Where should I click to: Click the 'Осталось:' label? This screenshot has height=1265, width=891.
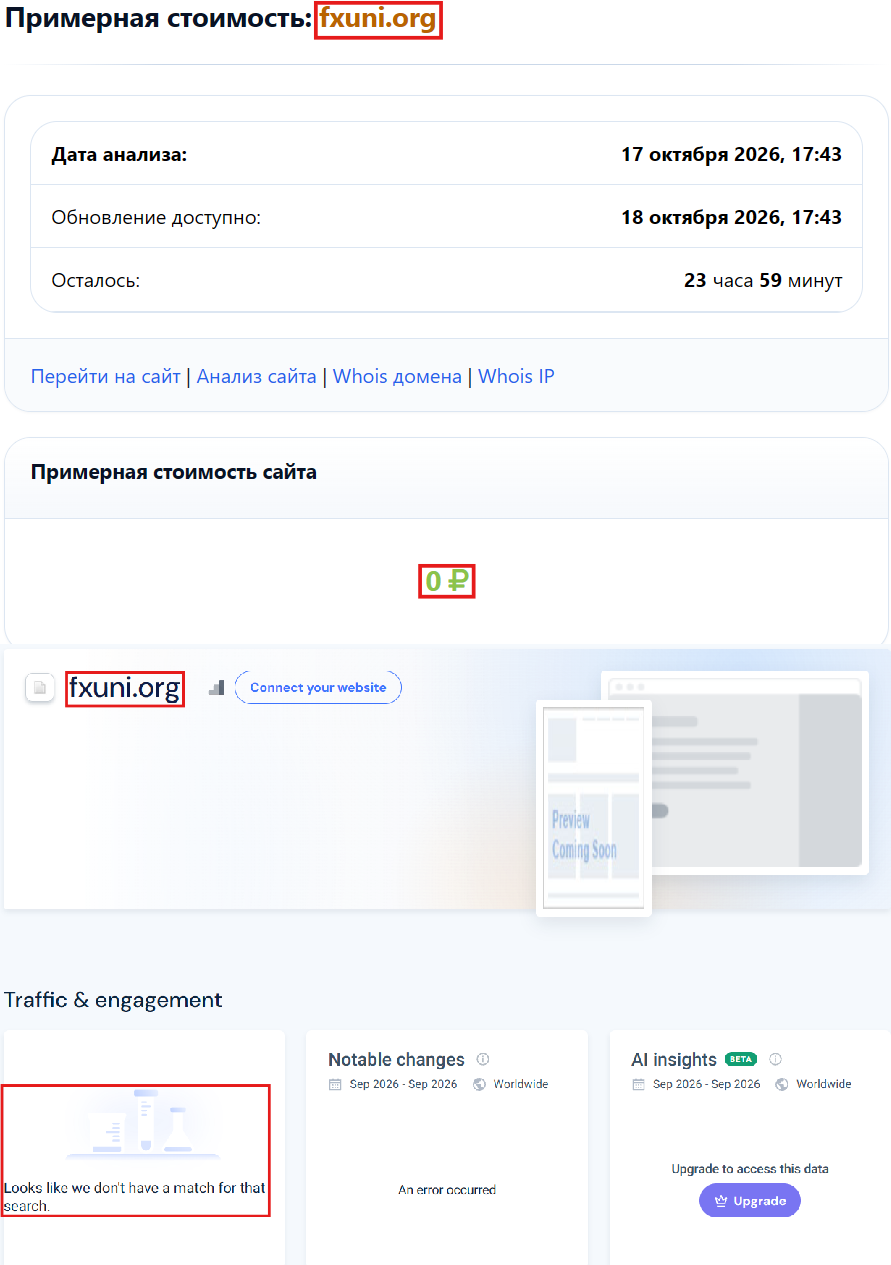point(96,280)
